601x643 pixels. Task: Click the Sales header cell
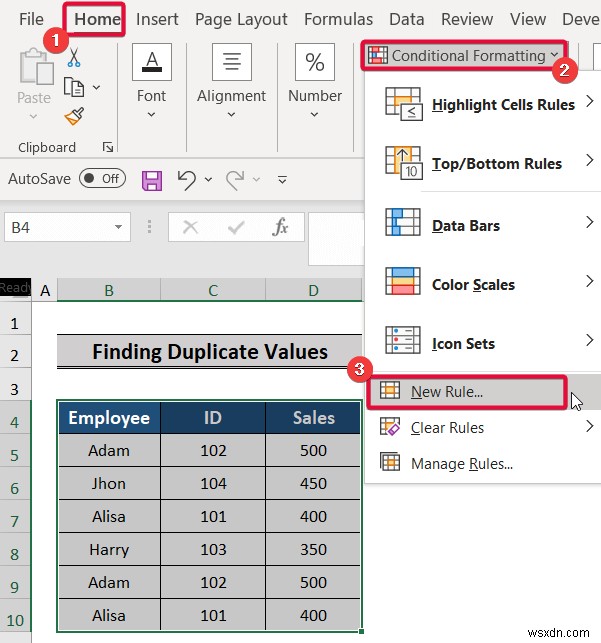[x=314, y=417]
